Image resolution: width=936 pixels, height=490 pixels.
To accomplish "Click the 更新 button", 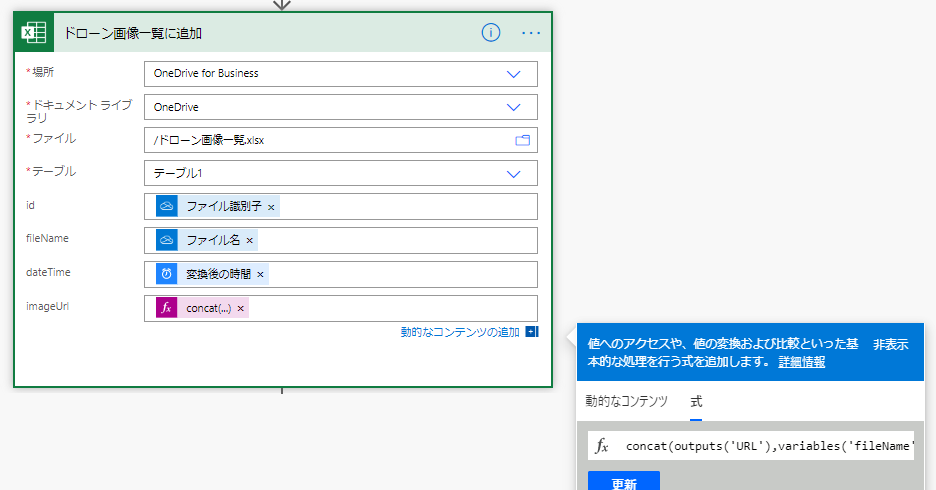I will click(x=624, y=481).
